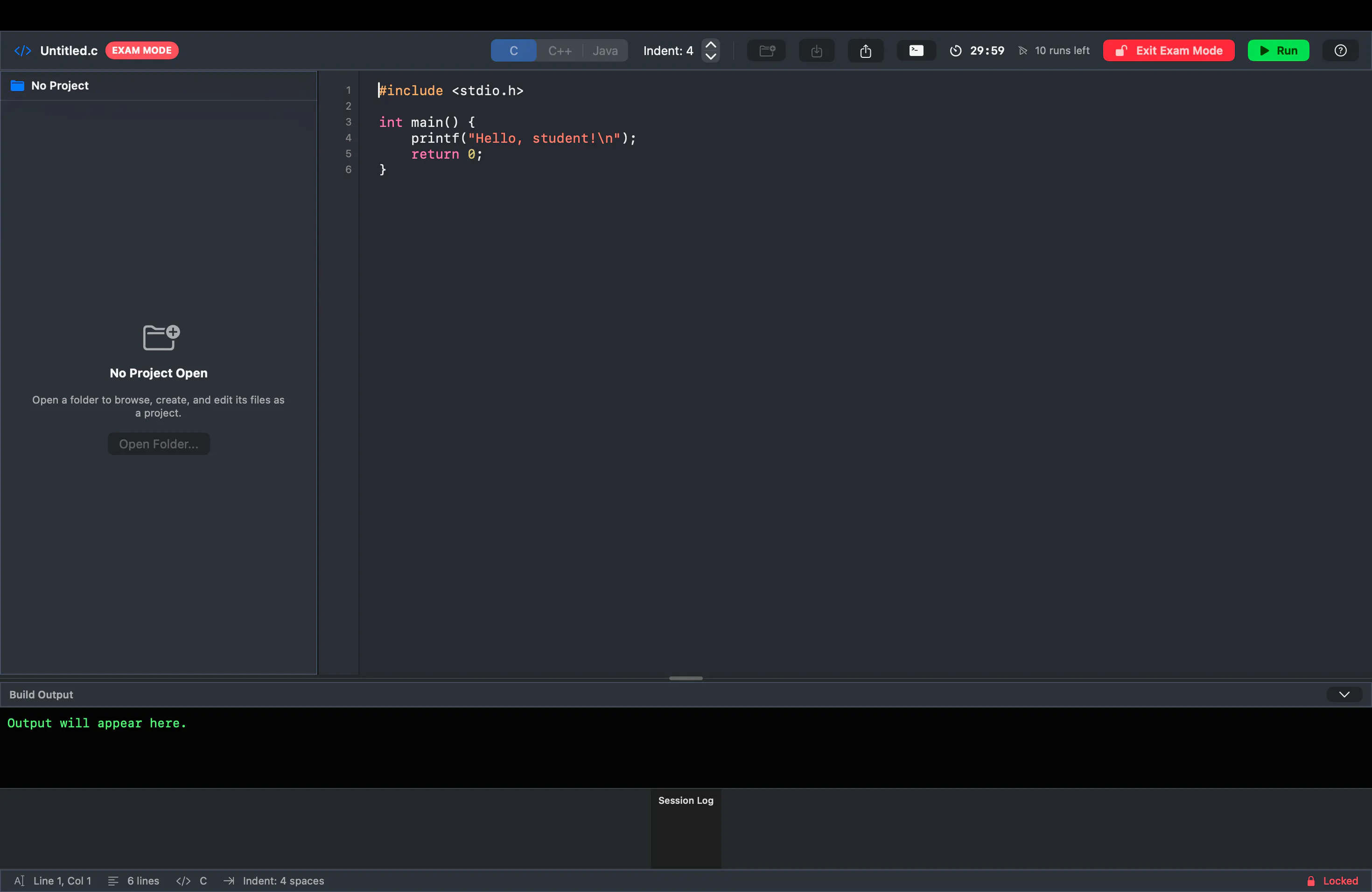Image resolution: width=1372 pixels, height=892 pixels.
Task: Click the Open Folder... button
Action: coord(159,444)
